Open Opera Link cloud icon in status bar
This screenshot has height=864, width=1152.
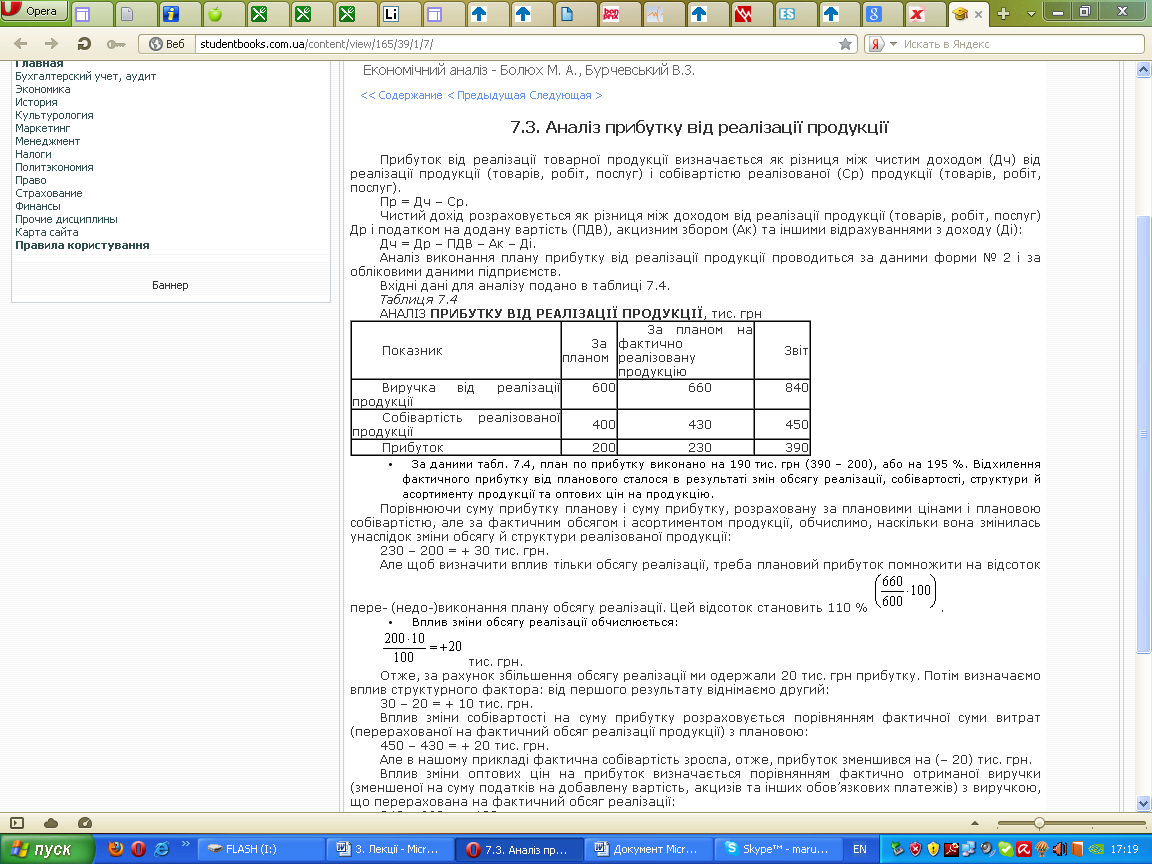point(51,823)
